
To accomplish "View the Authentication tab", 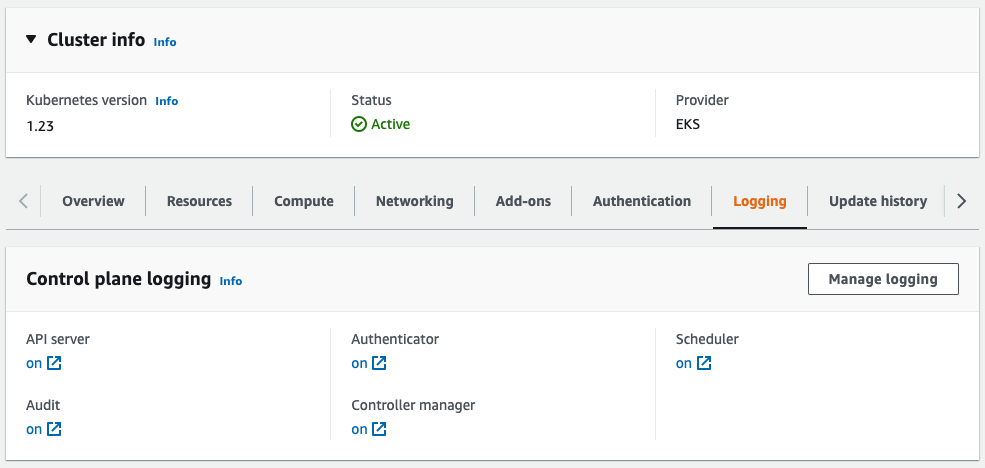I will [x=641, y=201].
